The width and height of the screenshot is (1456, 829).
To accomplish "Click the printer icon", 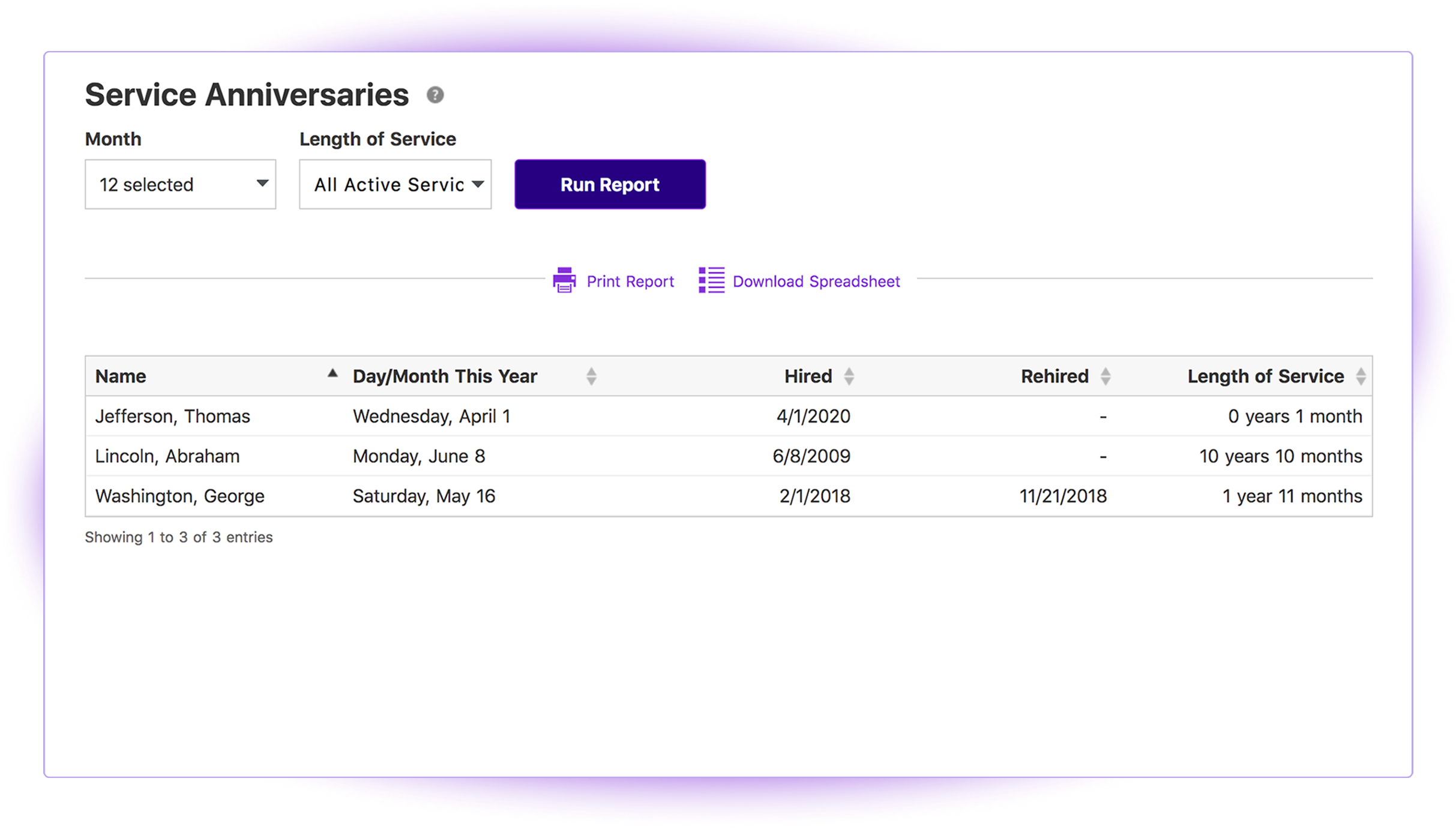I will (x=564, y=280).
